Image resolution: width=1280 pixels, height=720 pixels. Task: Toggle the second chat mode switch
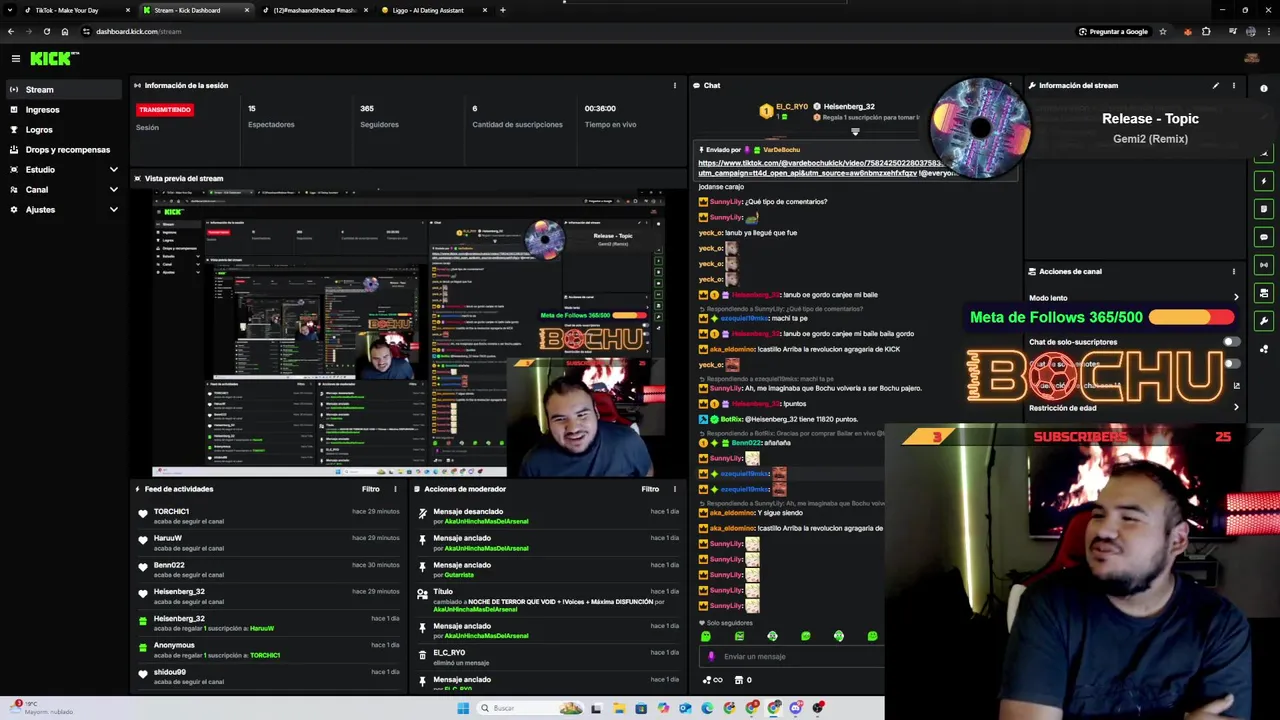coord(1230,364)
